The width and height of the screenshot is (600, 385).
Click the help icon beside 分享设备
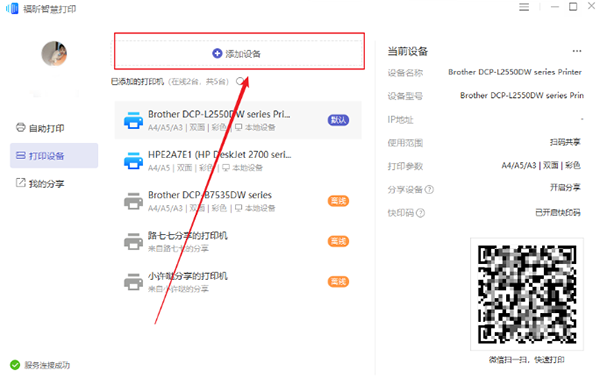tap(429, 189)
